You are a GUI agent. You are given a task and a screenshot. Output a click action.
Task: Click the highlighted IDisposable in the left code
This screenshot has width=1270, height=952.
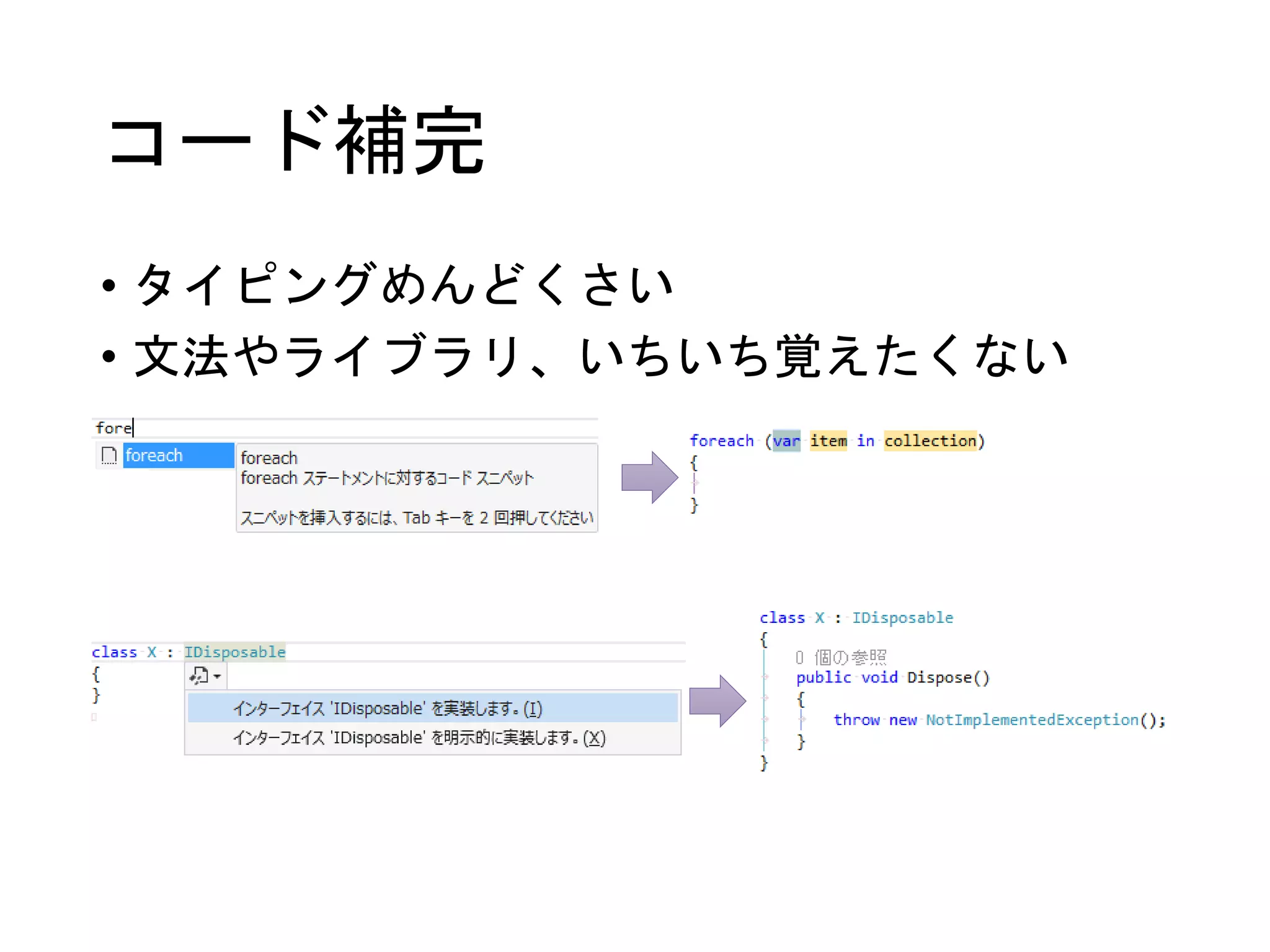[234, 652]
